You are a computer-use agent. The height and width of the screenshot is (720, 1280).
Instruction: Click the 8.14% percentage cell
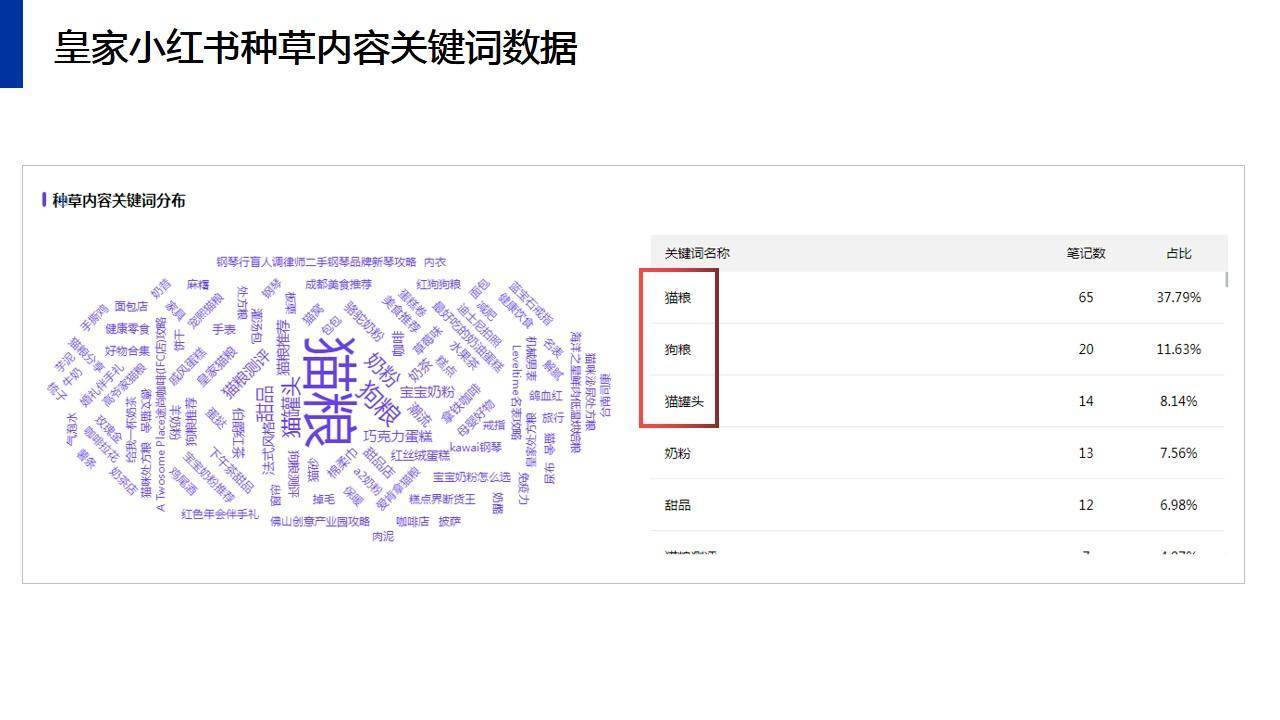[1179, 402]
